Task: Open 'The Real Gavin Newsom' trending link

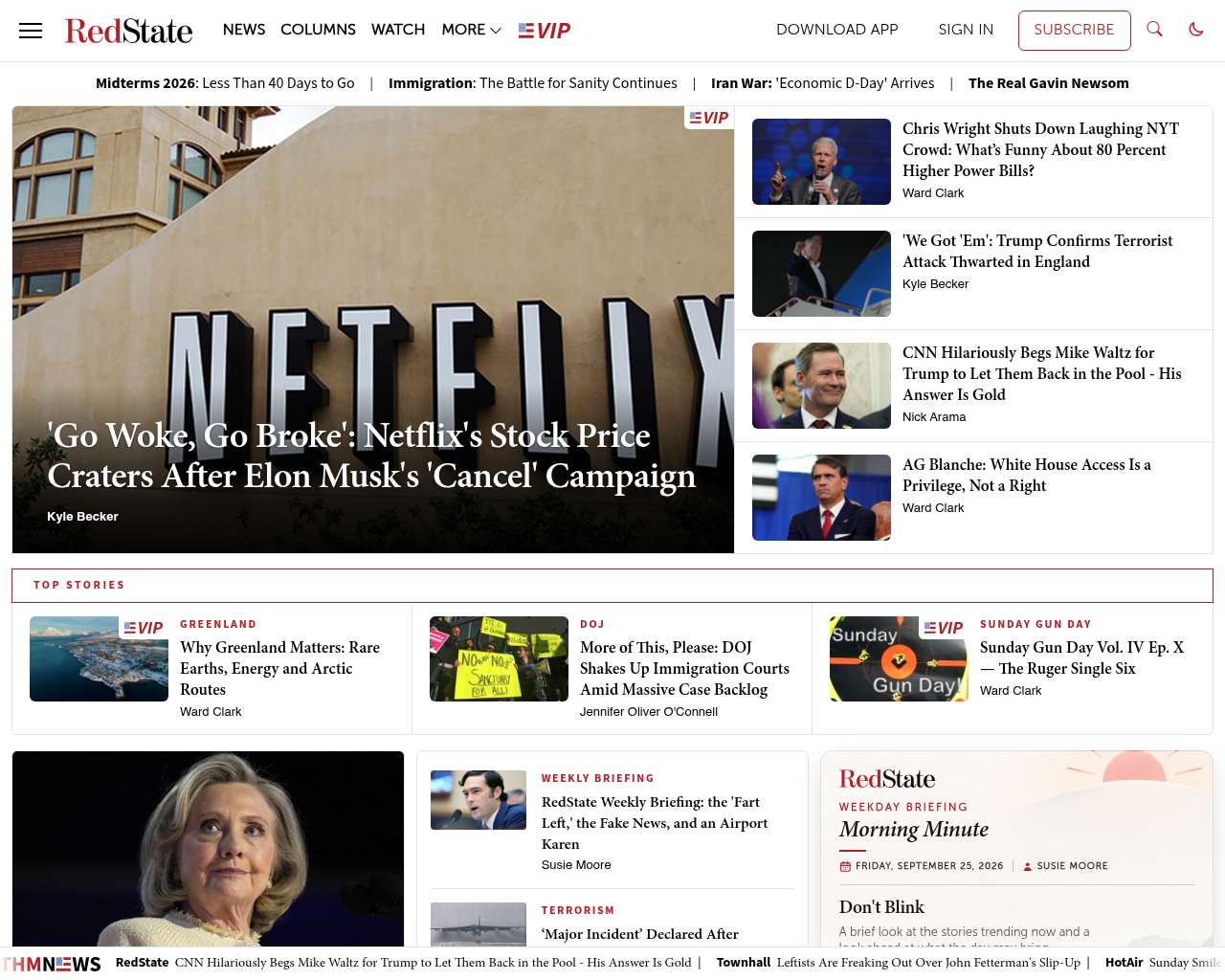Action: (1049, 83)
